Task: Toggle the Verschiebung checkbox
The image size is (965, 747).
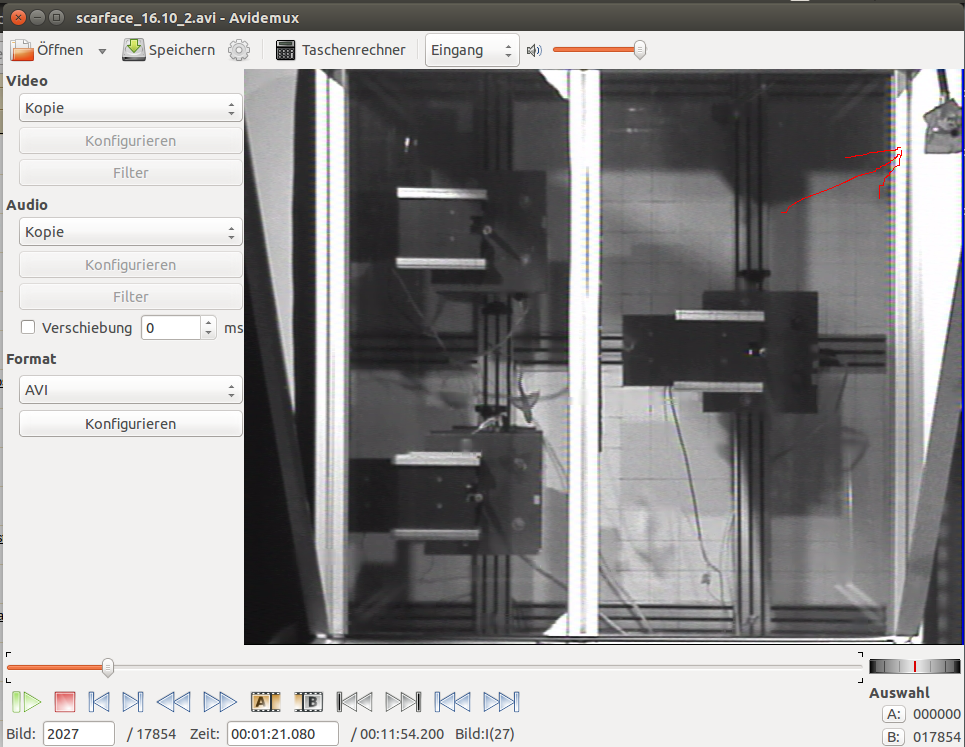Action: [28, 327]
